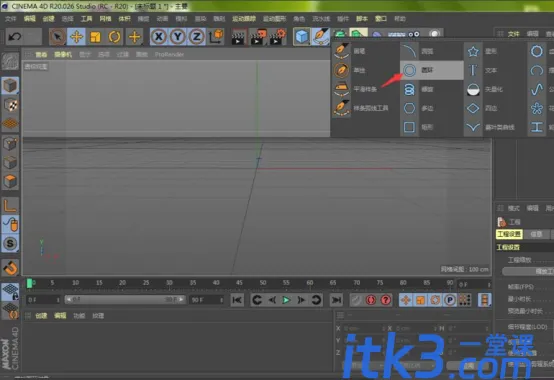Open the 摄像机 (Cameras) viewport menu
This screenshot has height=380, width=554.
tap(63, 54)
